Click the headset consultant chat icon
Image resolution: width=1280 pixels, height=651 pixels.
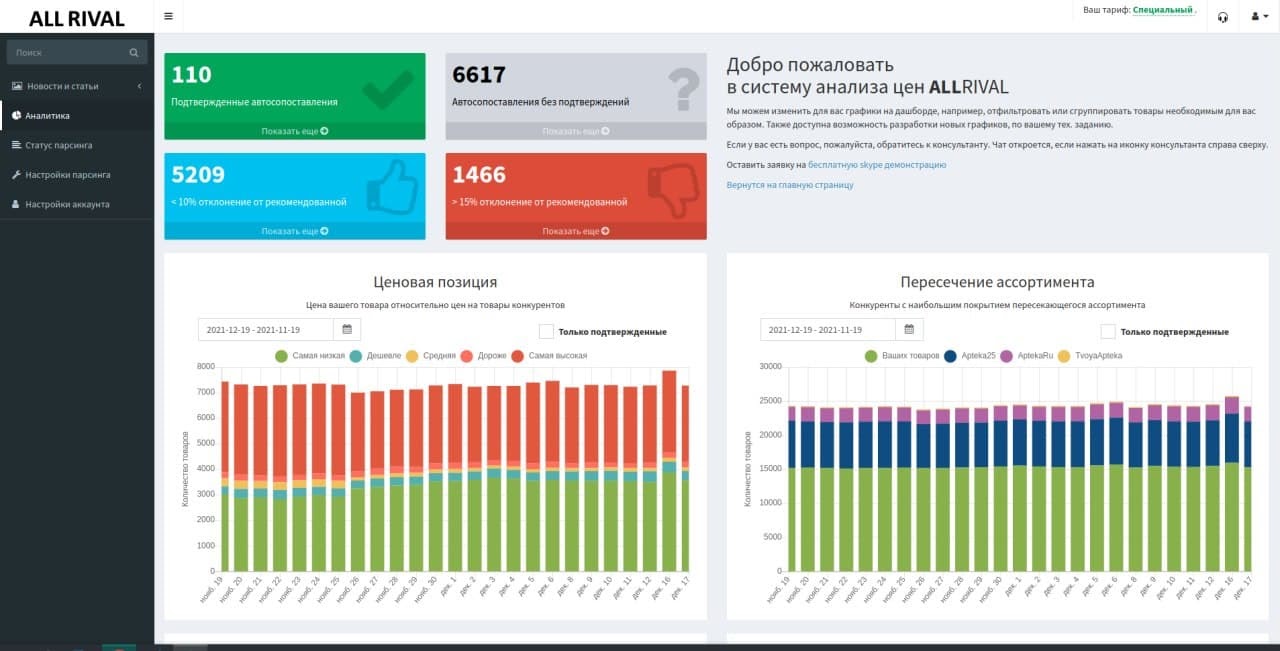point(1222,17)
